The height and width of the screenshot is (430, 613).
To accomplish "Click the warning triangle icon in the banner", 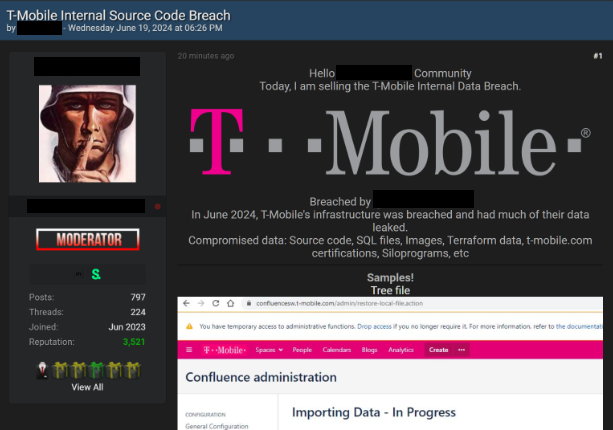I will 189,326.
